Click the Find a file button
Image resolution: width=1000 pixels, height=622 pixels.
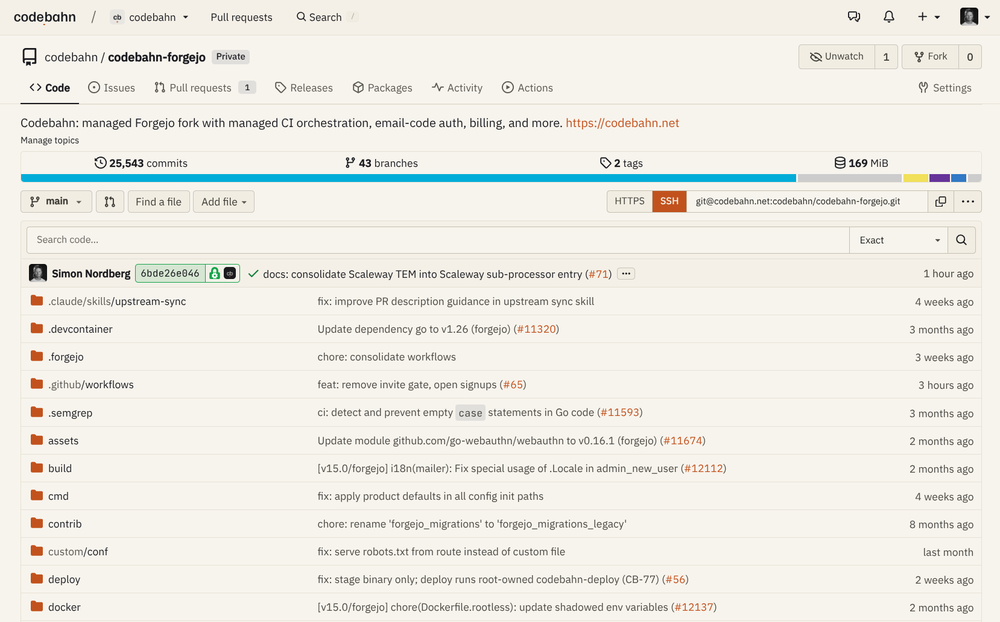coord(158,202)
